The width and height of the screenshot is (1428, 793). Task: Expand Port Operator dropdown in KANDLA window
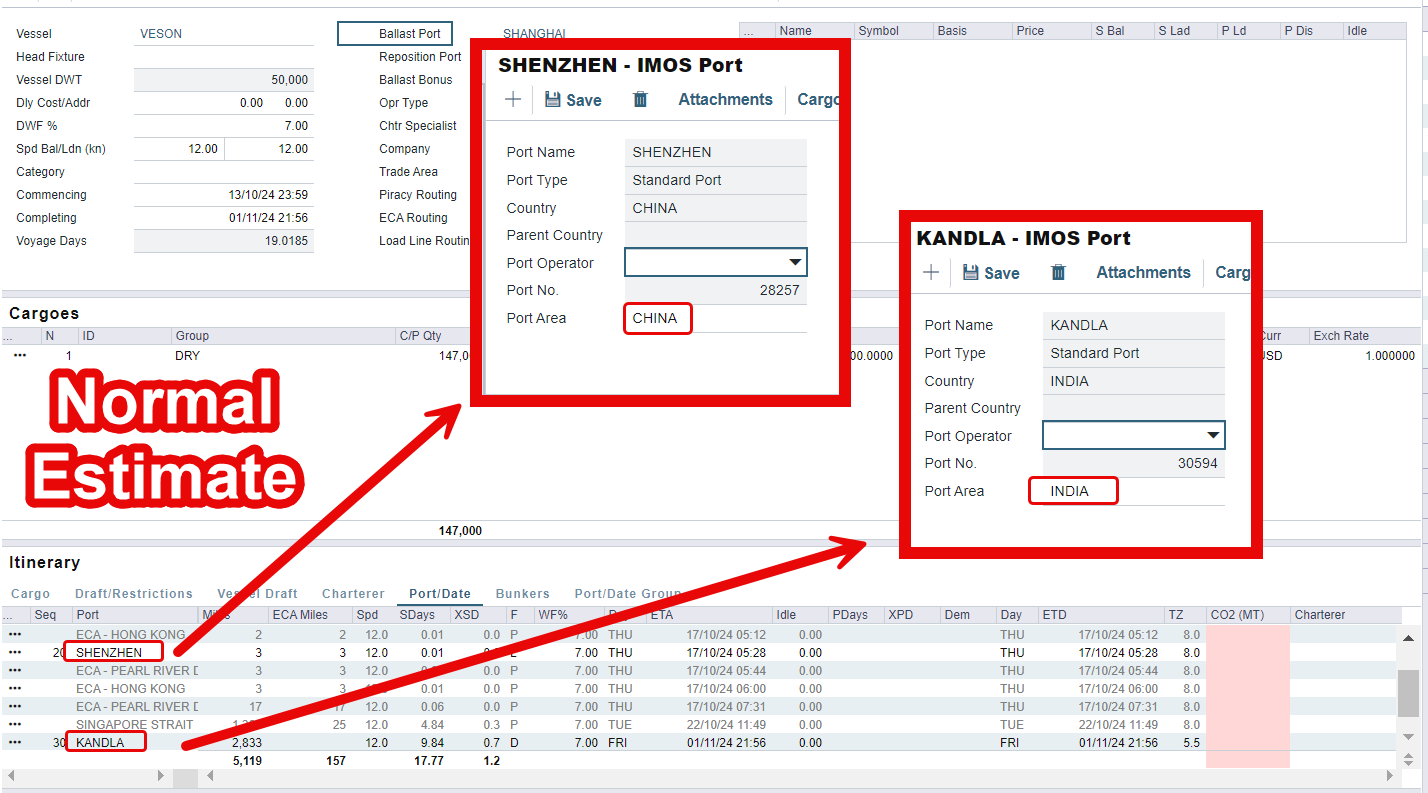pyautogui.click(x=1213, y=436)
